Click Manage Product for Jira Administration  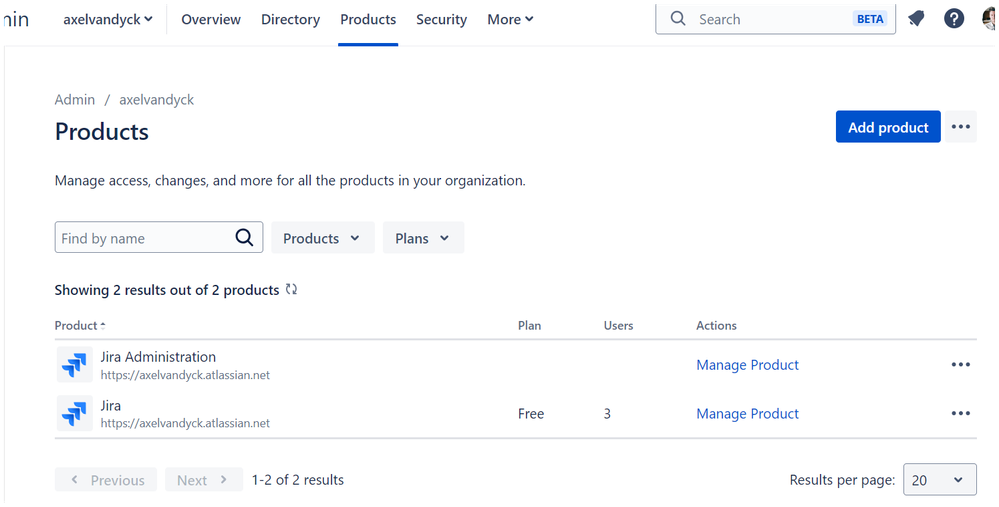click(x=747, y=365)
